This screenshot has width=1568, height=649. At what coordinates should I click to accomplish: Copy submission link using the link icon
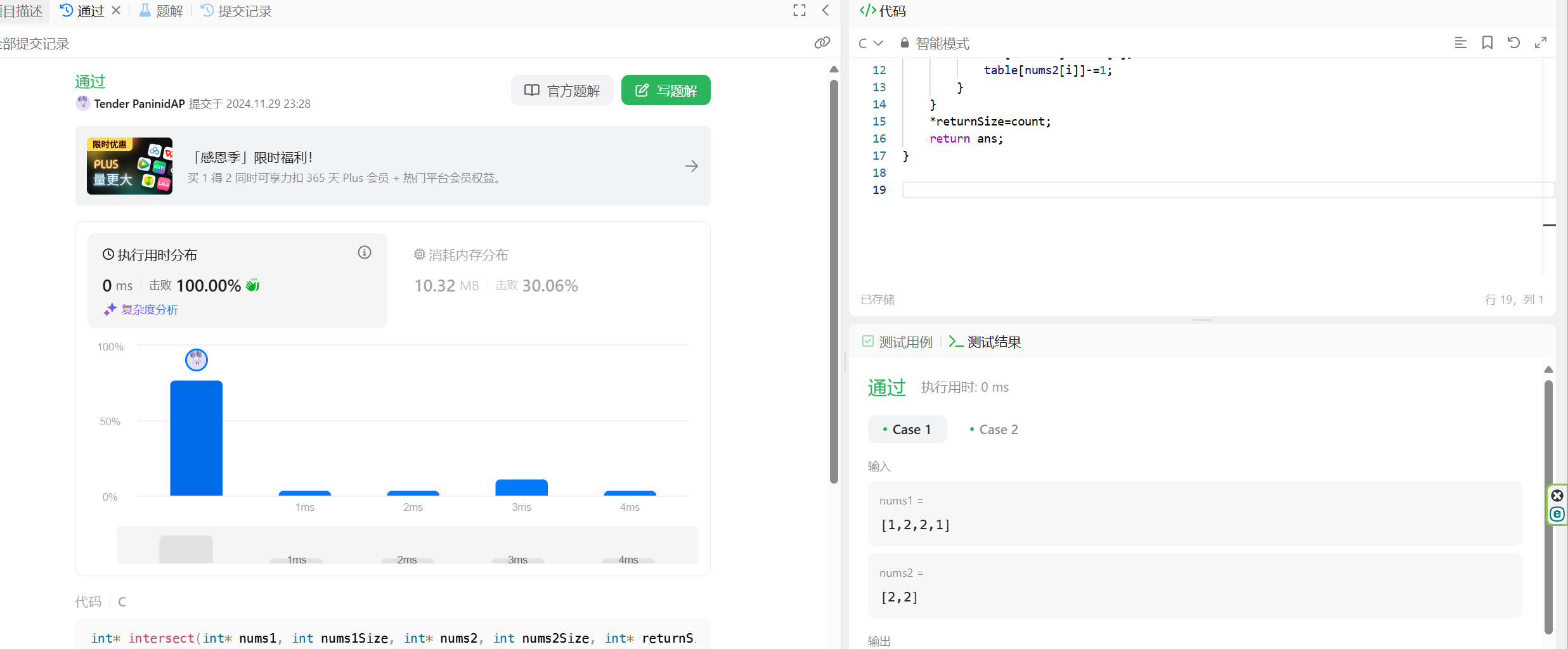(x=822, y=42)
